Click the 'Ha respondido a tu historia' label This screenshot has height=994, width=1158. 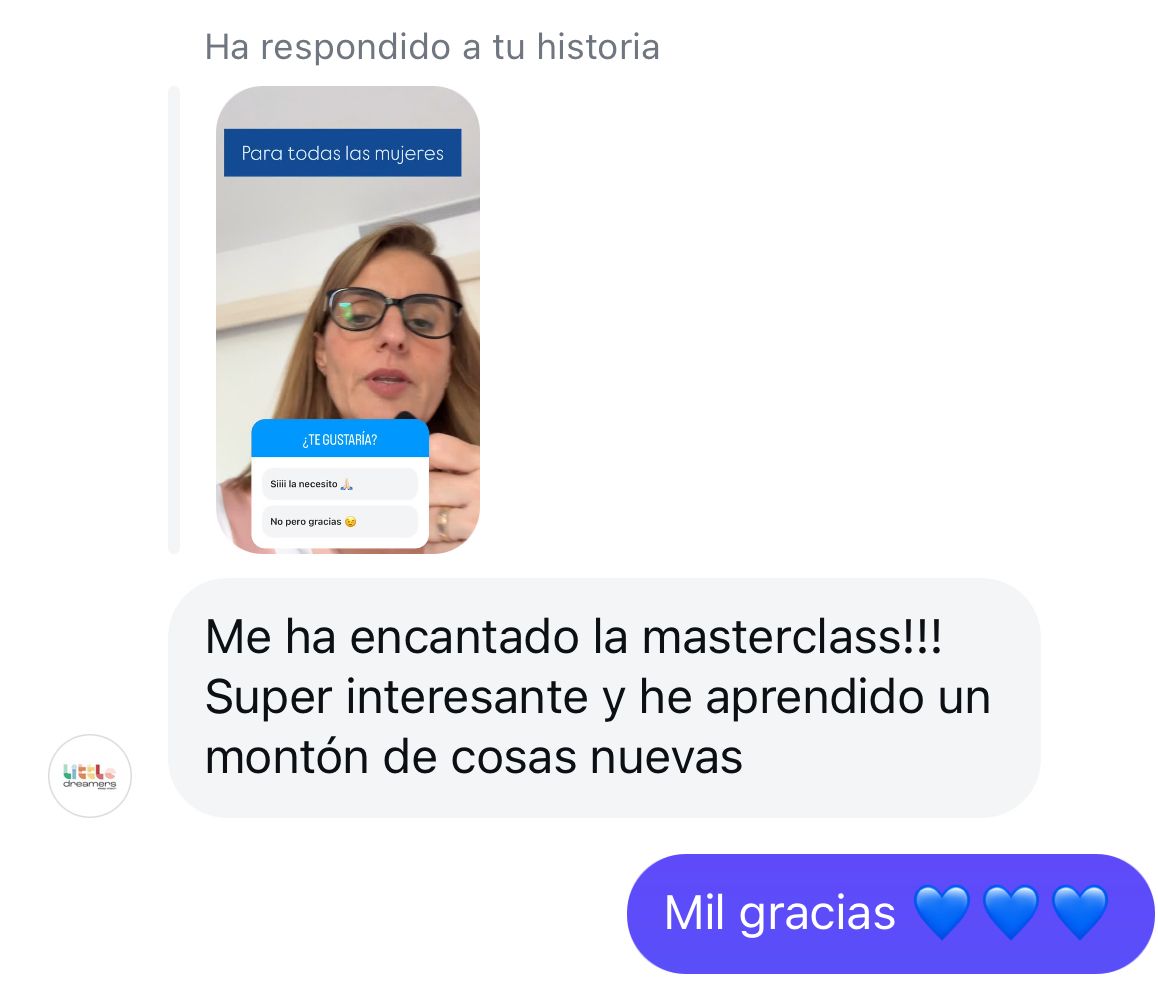pos(432,47)
